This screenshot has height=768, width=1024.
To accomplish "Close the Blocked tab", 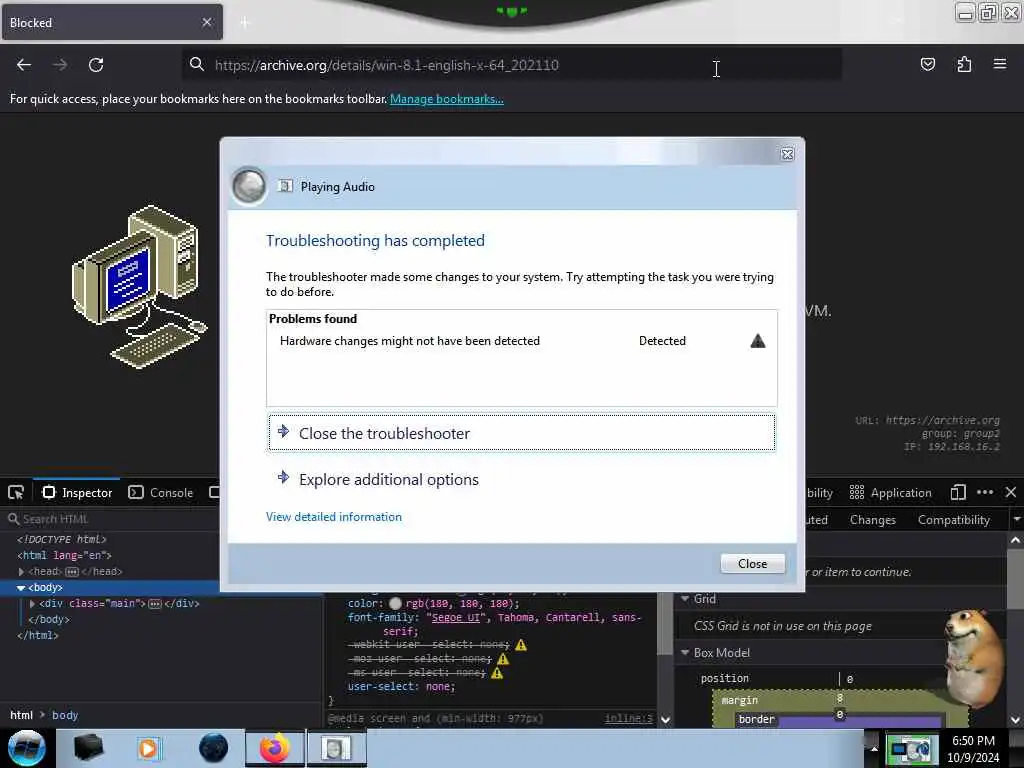I will pyautogui.click(x=207, y=22).
